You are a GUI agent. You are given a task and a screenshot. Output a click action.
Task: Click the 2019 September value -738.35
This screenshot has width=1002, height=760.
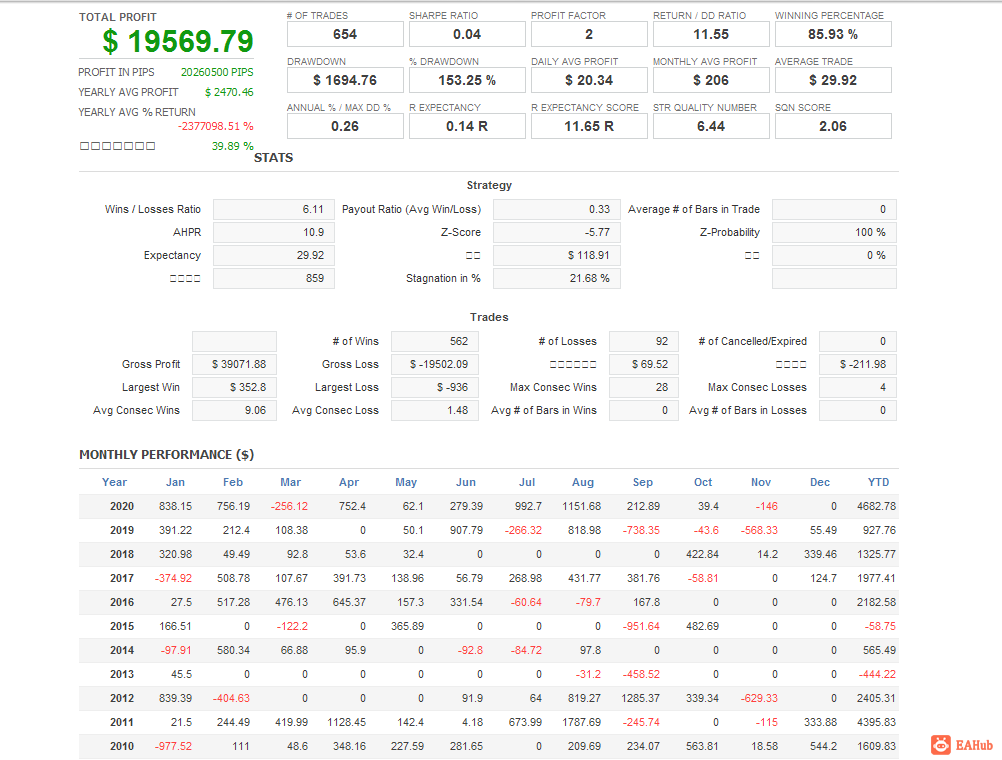click(641, 531)
